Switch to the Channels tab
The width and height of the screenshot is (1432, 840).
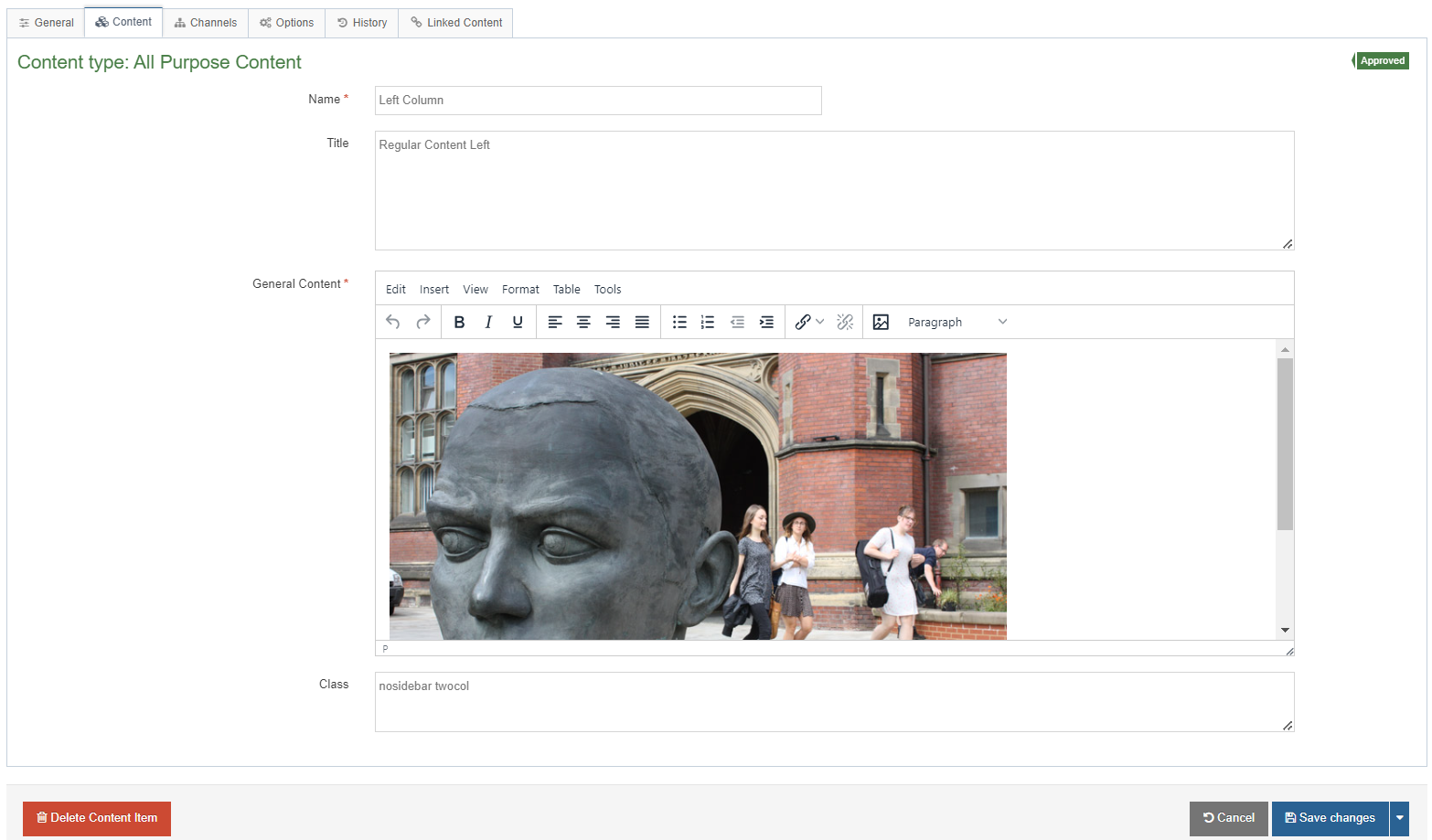[x=206, y=23]
